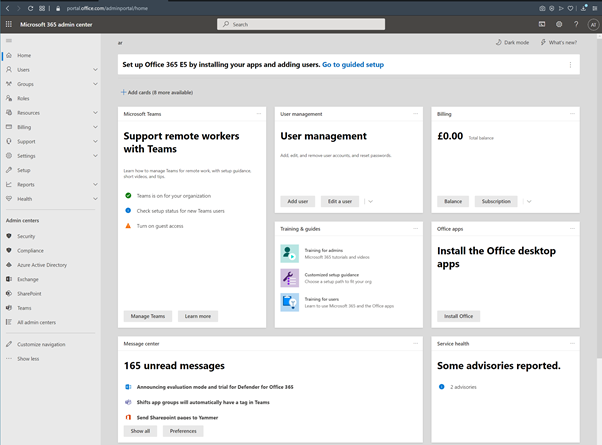Click the Health heart icon

(x=9, y=199)
